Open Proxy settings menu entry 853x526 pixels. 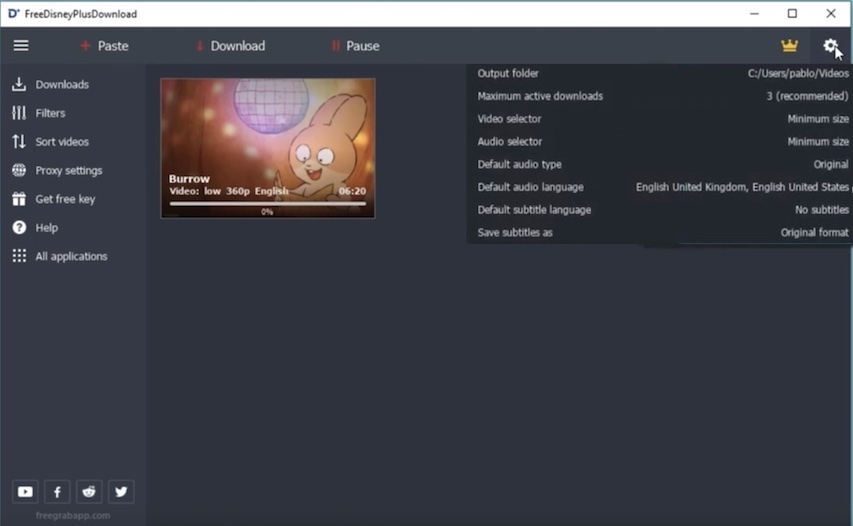tap(69, 171)
